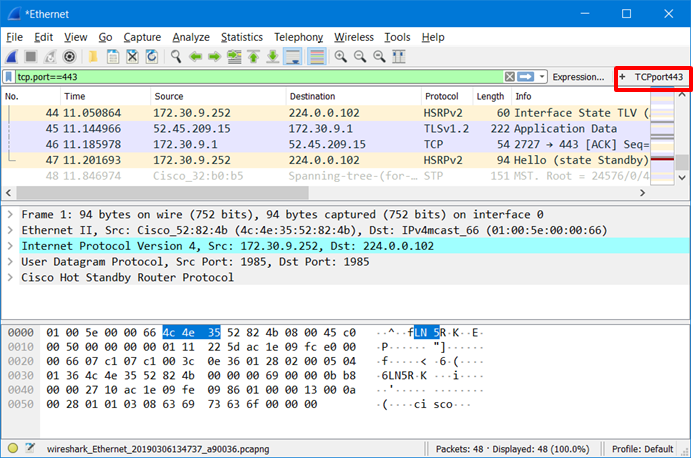Expand the Ethernet II layer

click(10, 230)
